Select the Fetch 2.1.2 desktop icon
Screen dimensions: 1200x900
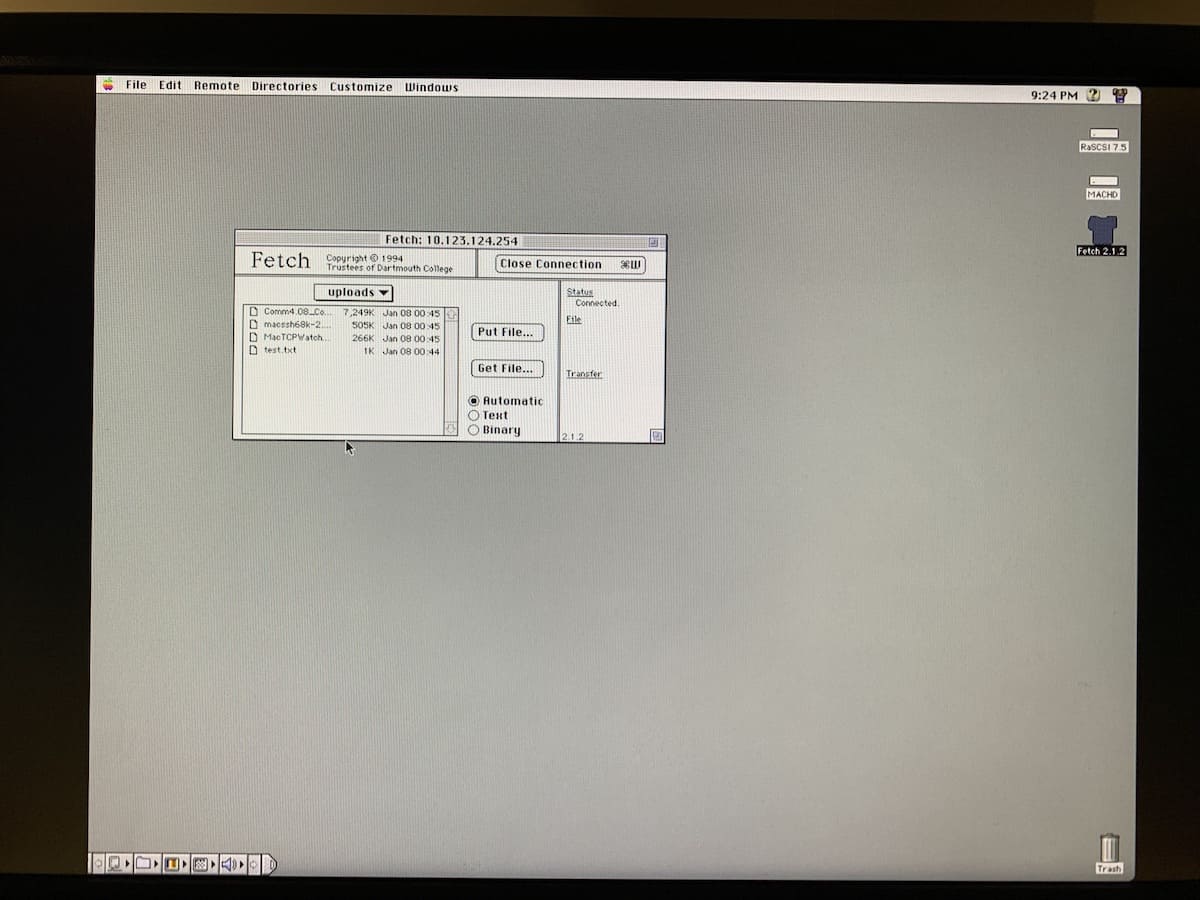[1102, 229]
